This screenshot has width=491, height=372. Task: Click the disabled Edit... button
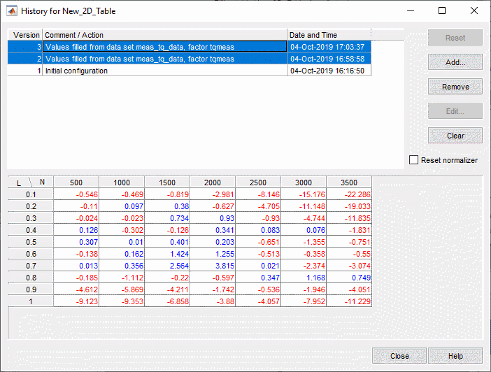coord(455,111)
